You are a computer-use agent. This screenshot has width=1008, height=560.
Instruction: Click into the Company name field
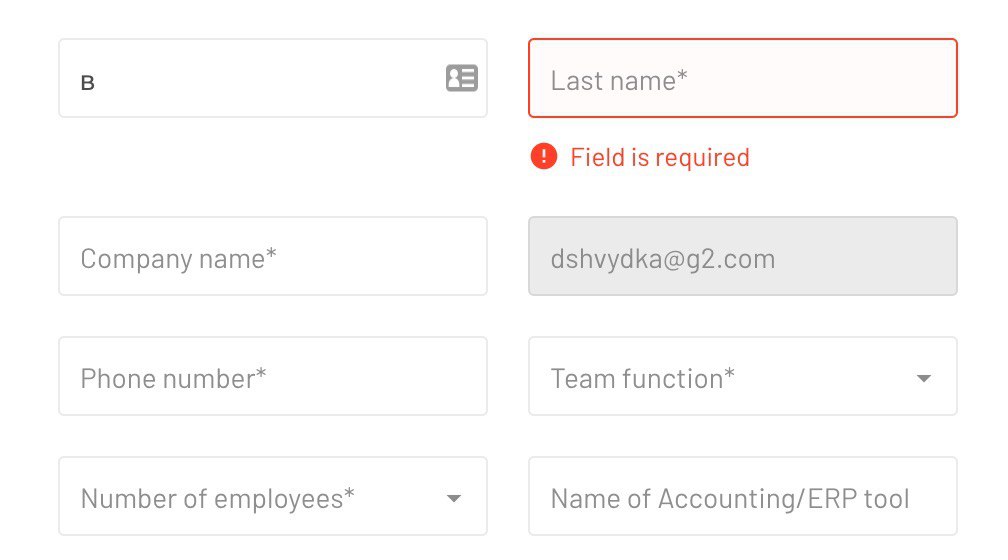[x=273, y=256]
